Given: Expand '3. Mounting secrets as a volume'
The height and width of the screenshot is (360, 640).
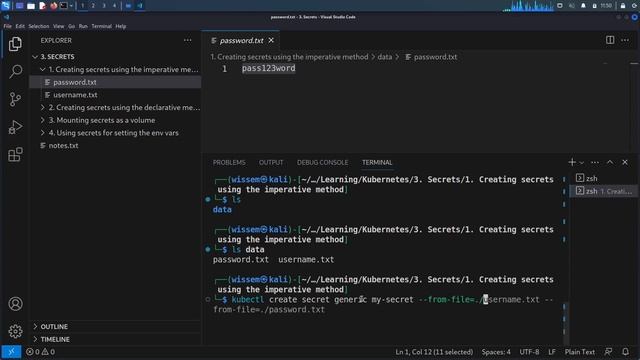Looking at the screenshot, I should click(x=115, y=120).
